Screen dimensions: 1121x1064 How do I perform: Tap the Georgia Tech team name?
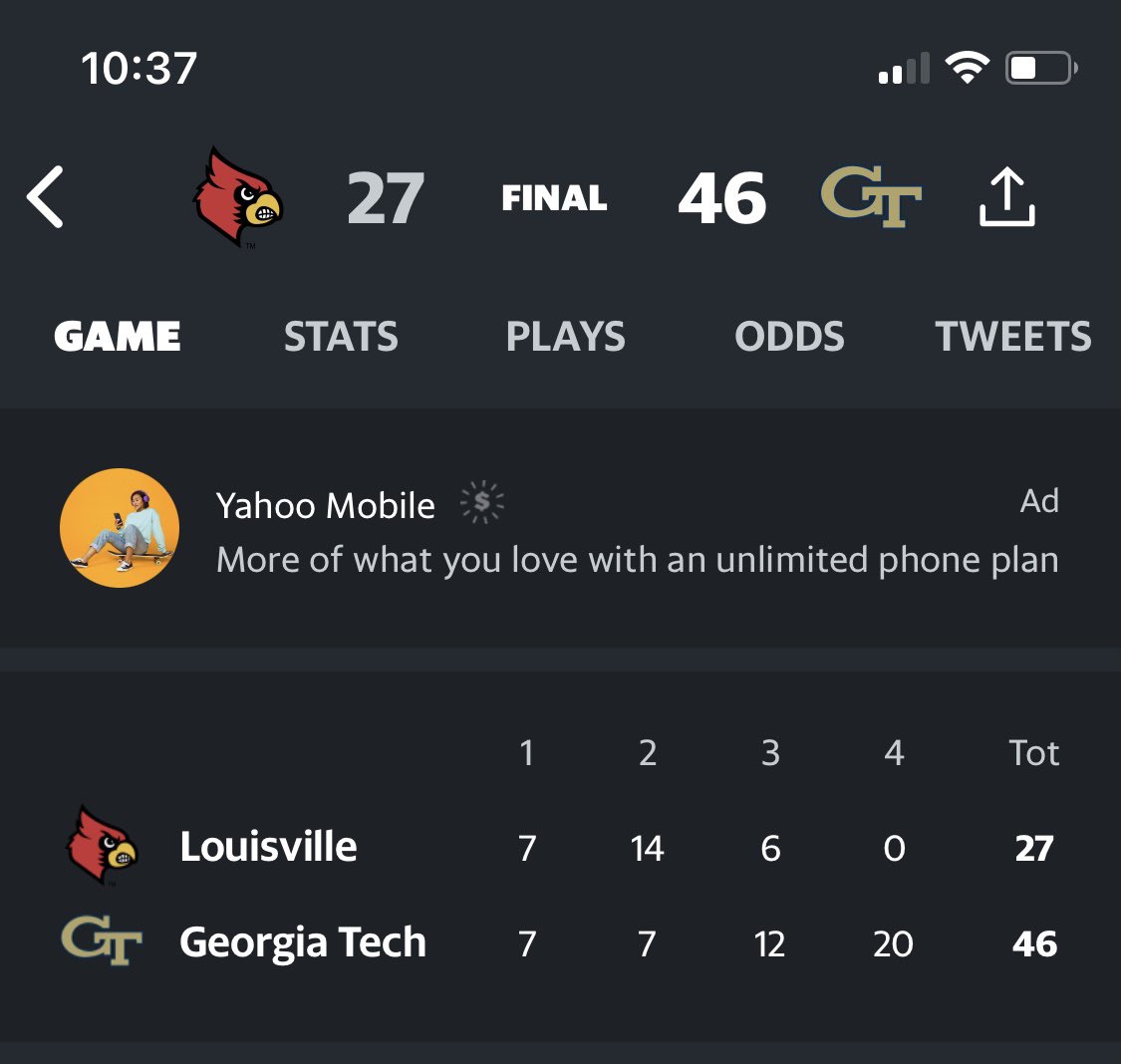coord(303,942)
